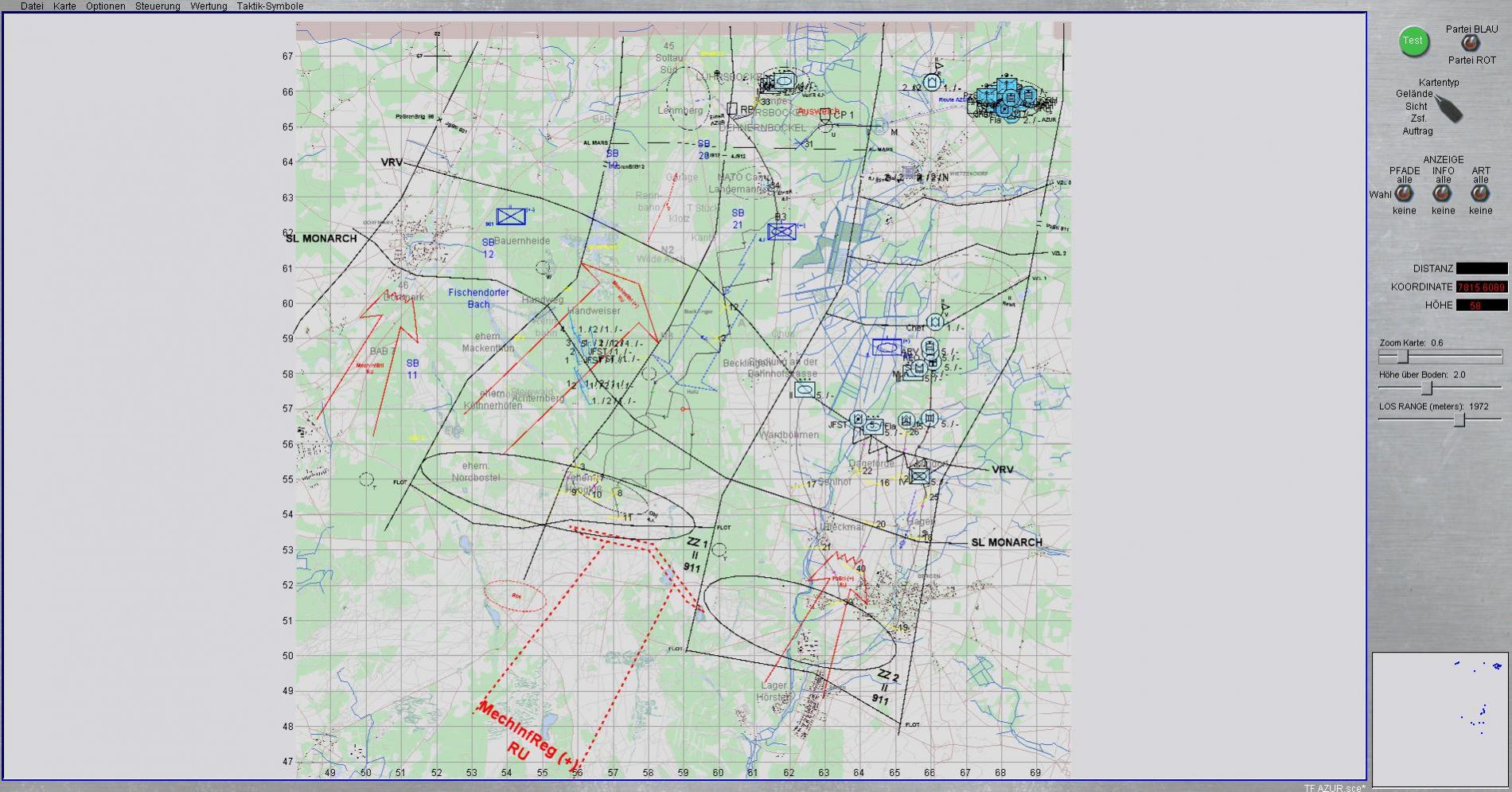Viewport: 1512px width, 792px height.
Task: Click the infantry unit symbol on VRV line
Action: 920,476
